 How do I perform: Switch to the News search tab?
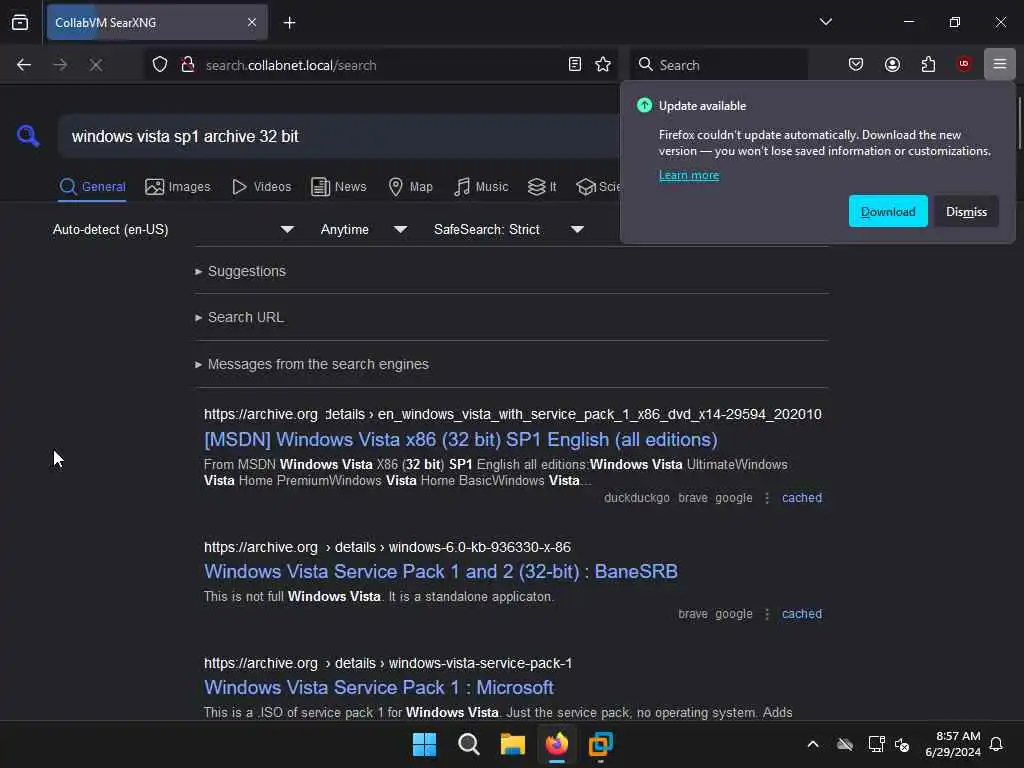click(338, 187)
